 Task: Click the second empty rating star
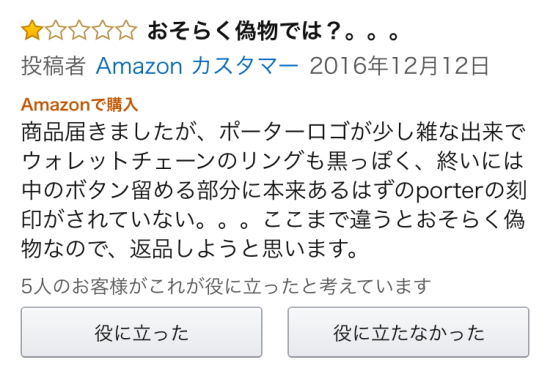tap(55, 30)
